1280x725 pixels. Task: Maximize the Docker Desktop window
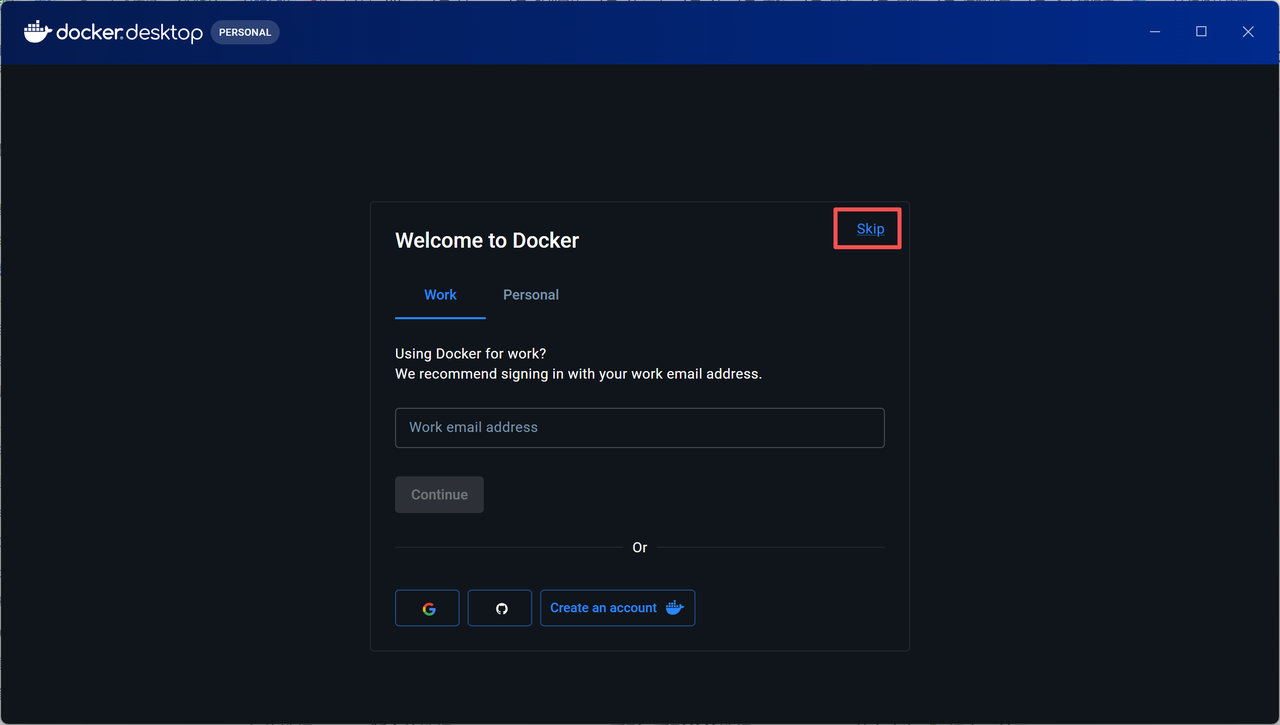[1201, 32]
